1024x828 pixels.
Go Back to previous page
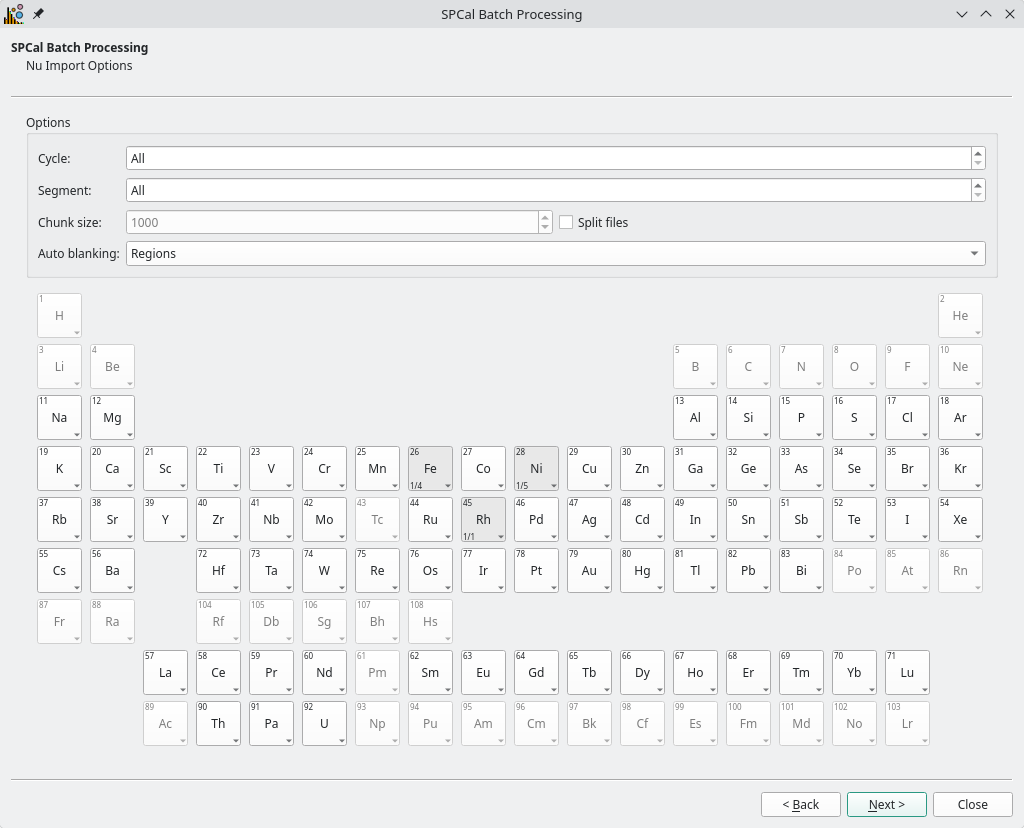click(800, 804)
